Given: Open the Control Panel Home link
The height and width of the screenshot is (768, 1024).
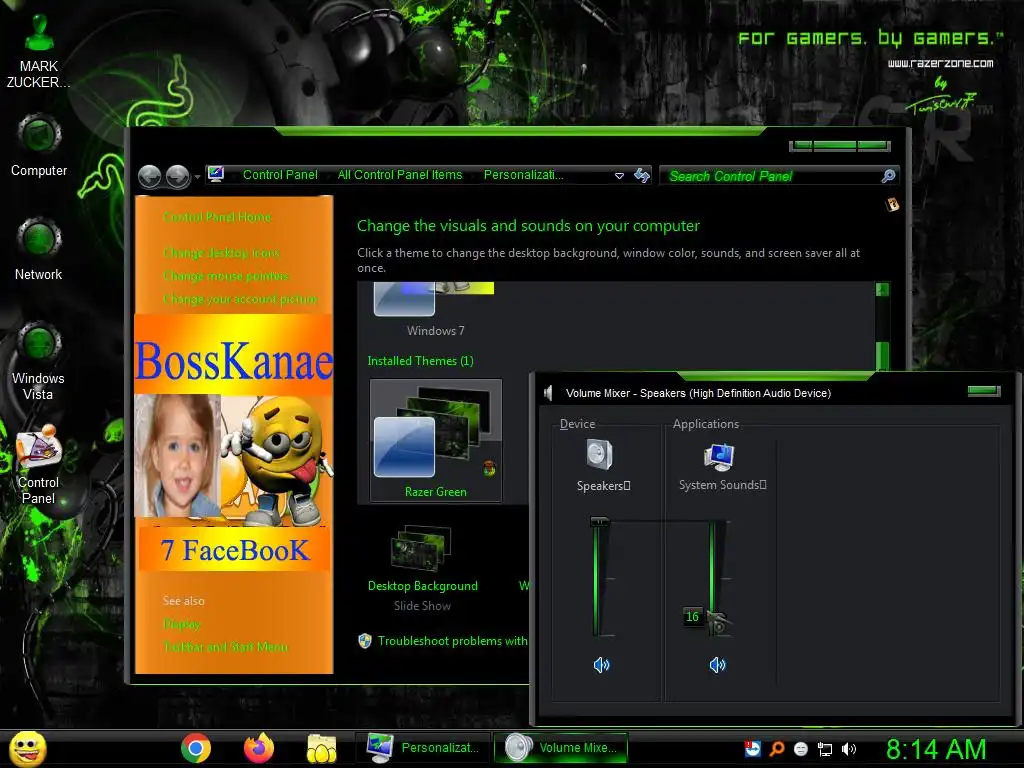Looking at the screenshot, I should (x=217, y=217).
